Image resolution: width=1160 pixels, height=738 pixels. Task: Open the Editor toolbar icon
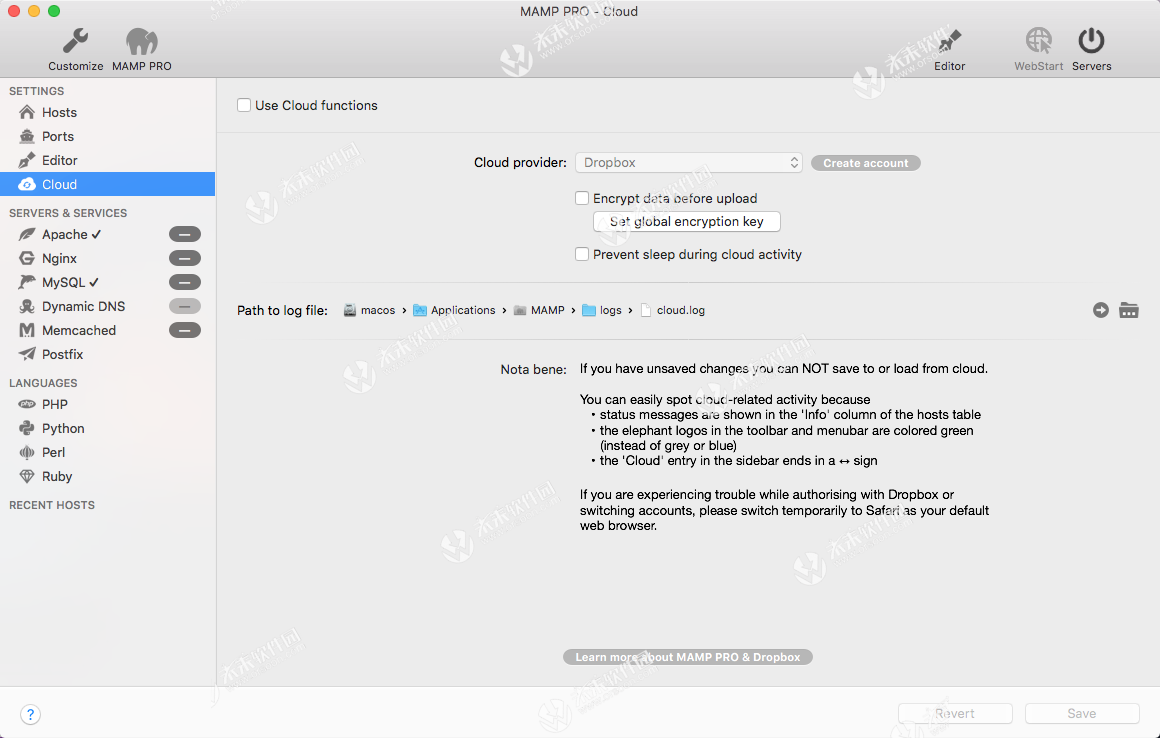949,41
